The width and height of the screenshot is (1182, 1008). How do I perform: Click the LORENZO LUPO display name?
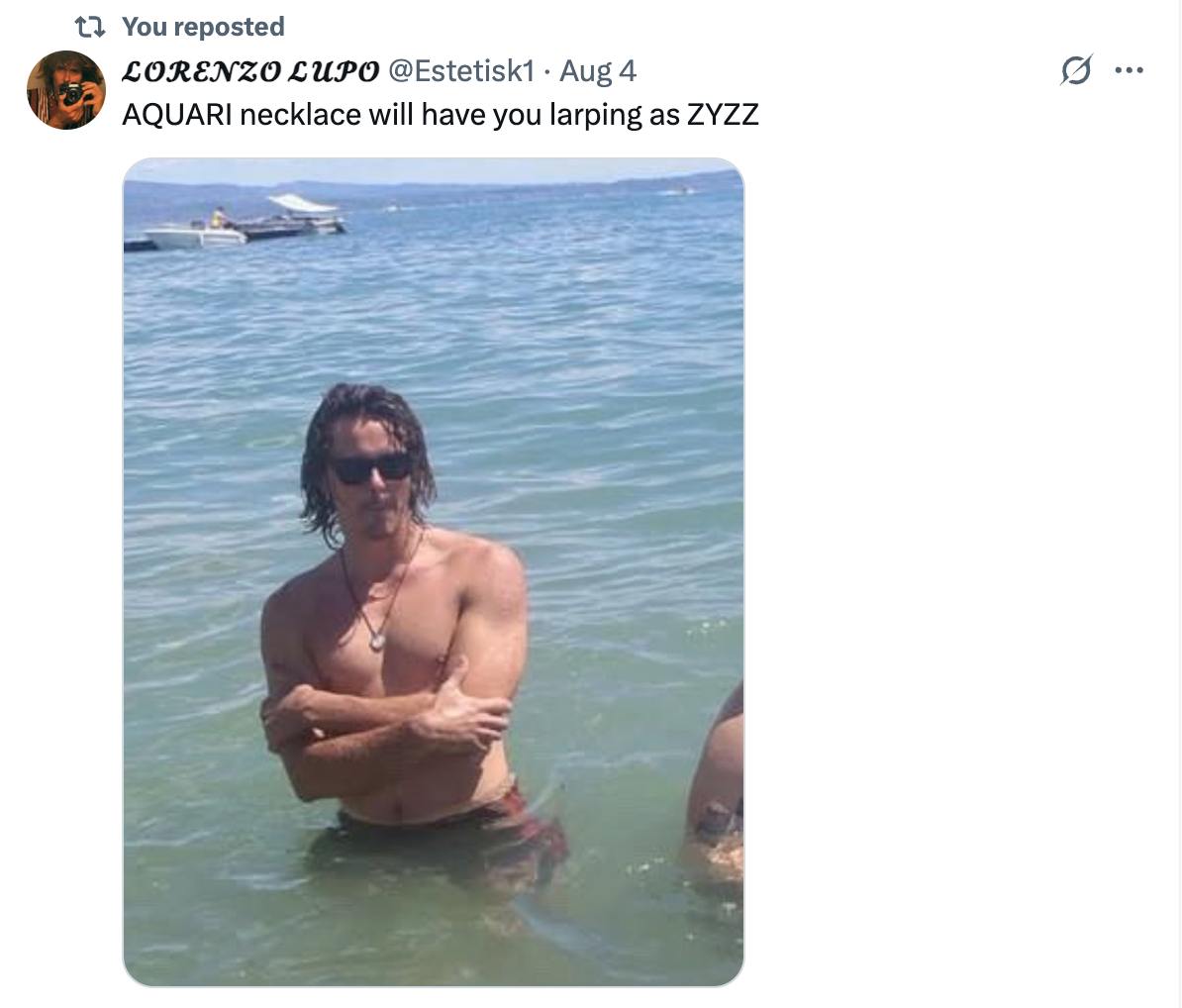pos(250,71)
